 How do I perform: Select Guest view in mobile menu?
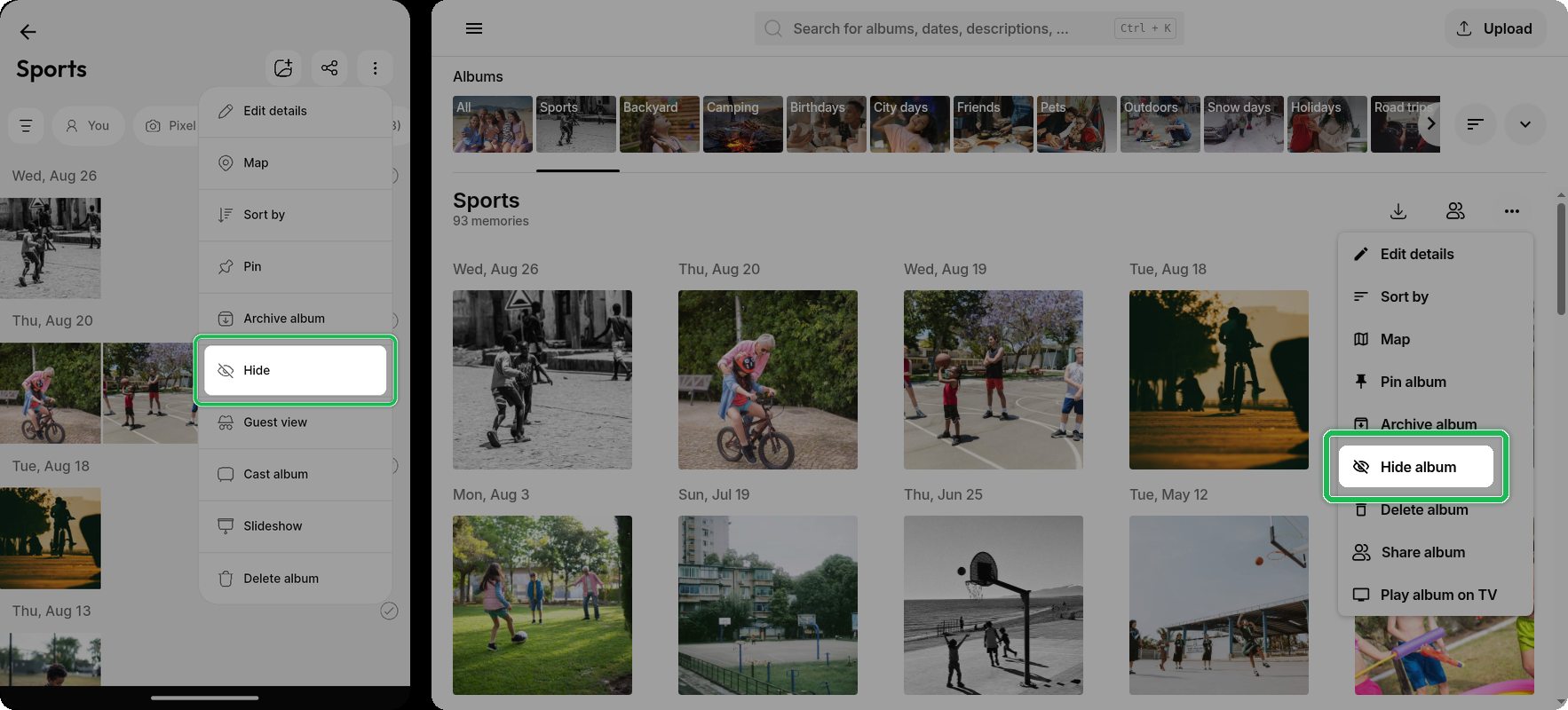tap(296, 422)
